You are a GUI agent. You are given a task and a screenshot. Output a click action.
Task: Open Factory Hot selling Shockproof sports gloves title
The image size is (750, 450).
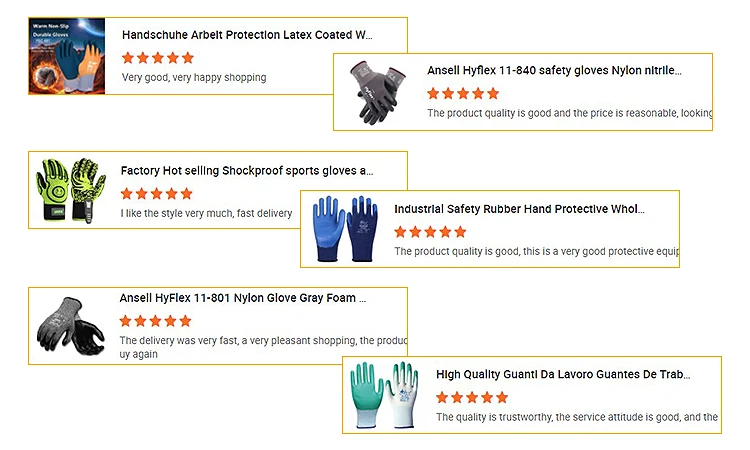246,171
